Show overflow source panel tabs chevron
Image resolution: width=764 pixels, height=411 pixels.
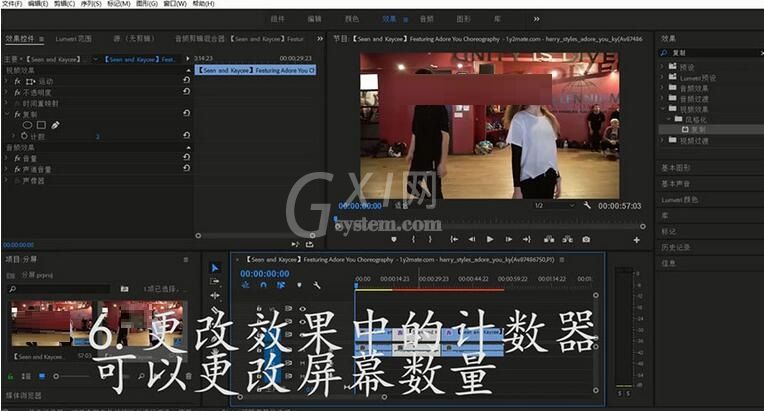coord(320,38)
